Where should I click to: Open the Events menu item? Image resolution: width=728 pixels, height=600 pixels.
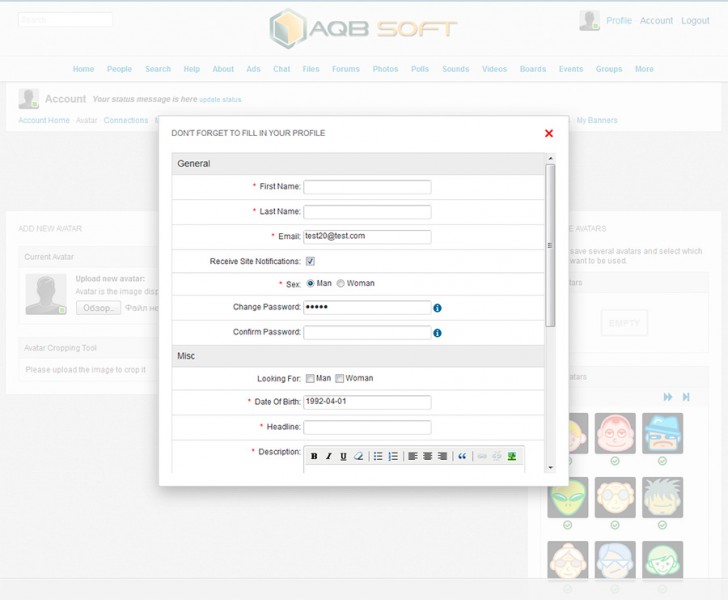(571, 69)
